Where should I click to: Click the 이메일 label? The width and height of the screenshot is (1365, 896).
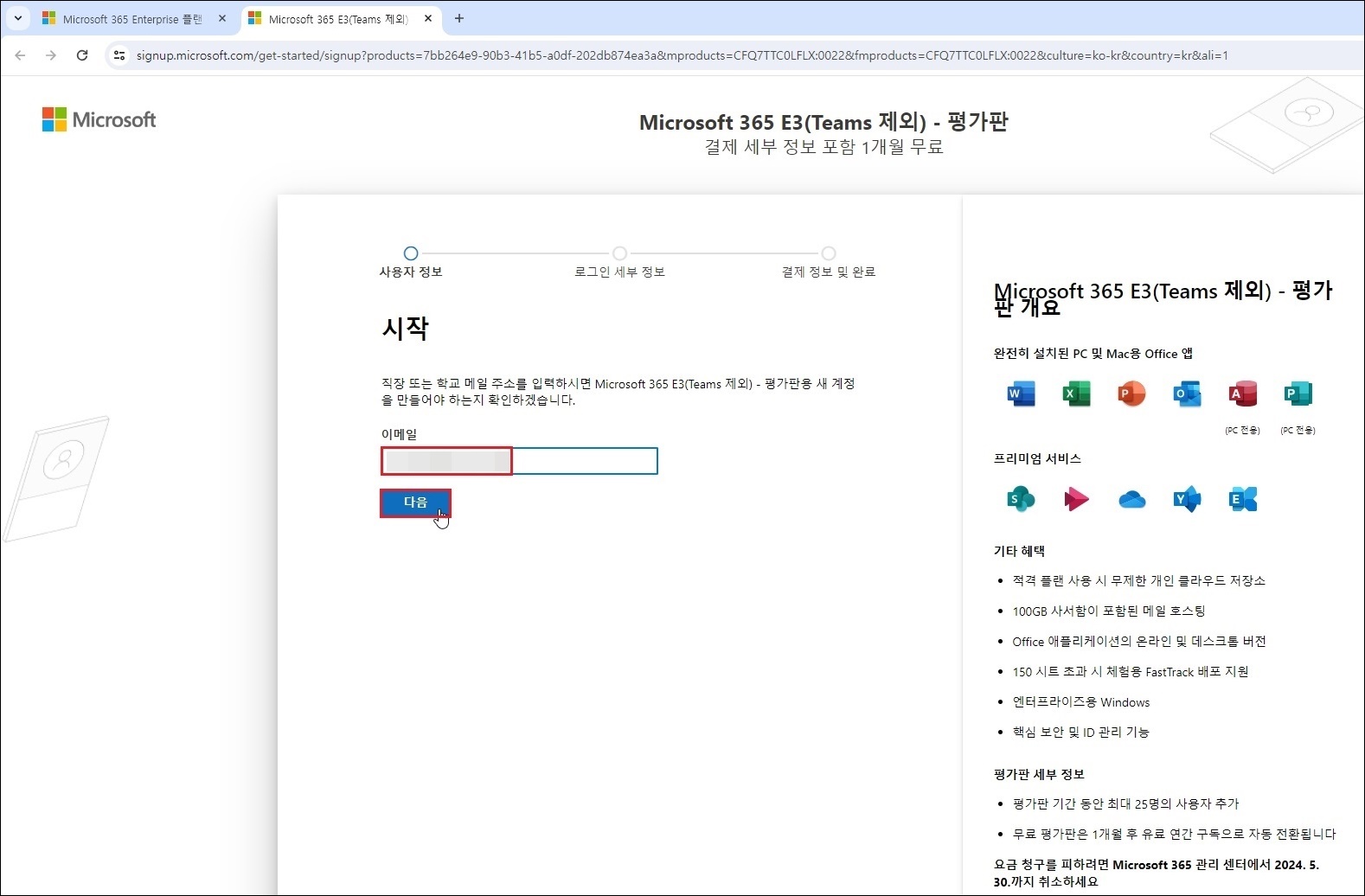pyautogui.click(x=399, y=434)
